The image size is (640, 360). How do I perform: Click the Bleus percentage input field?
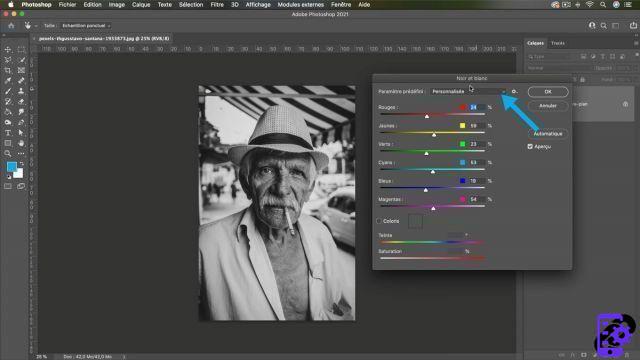click(x=476, y=181)
